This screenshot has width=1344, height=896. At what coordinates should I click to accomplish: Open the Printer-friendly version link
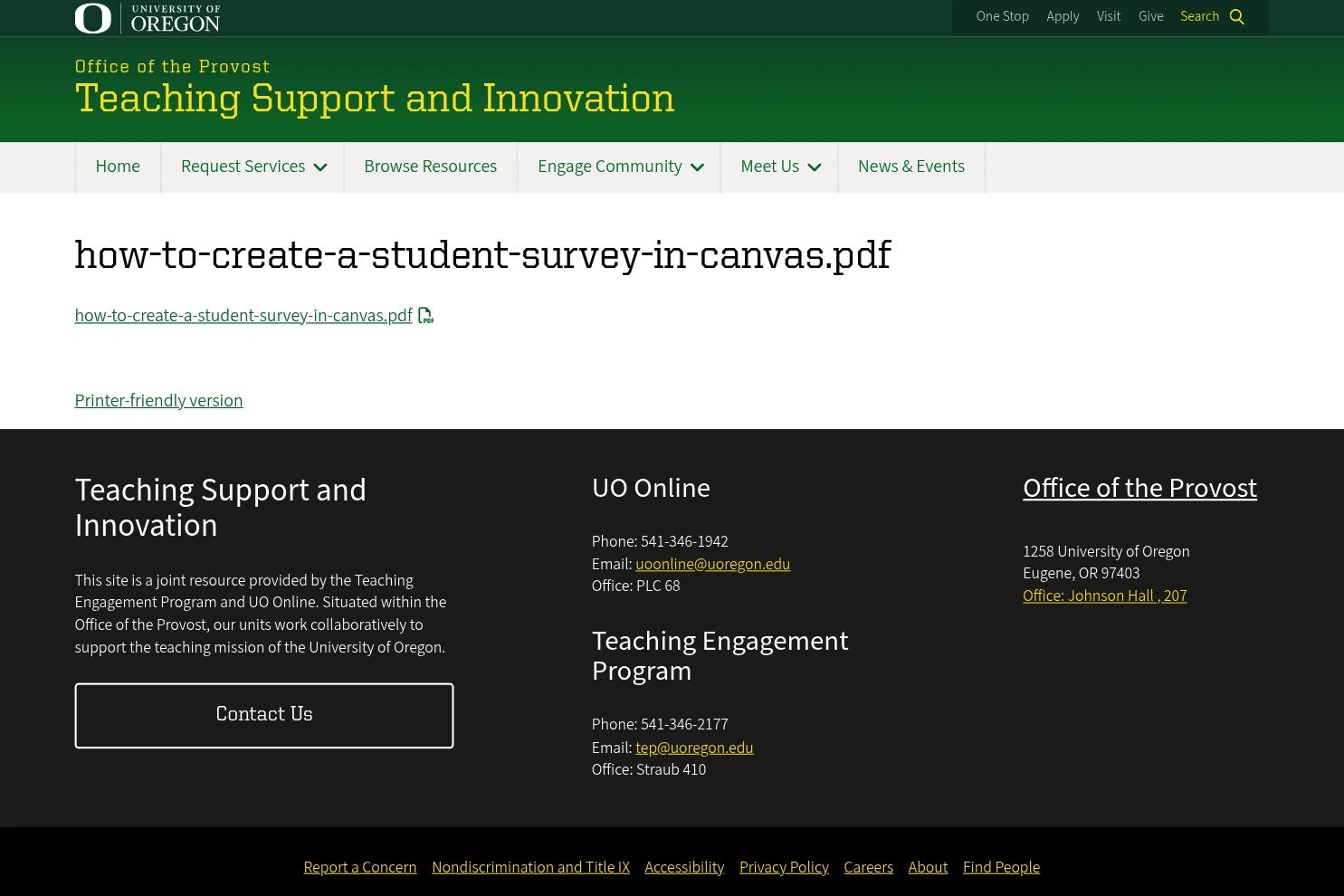(158, 401)
